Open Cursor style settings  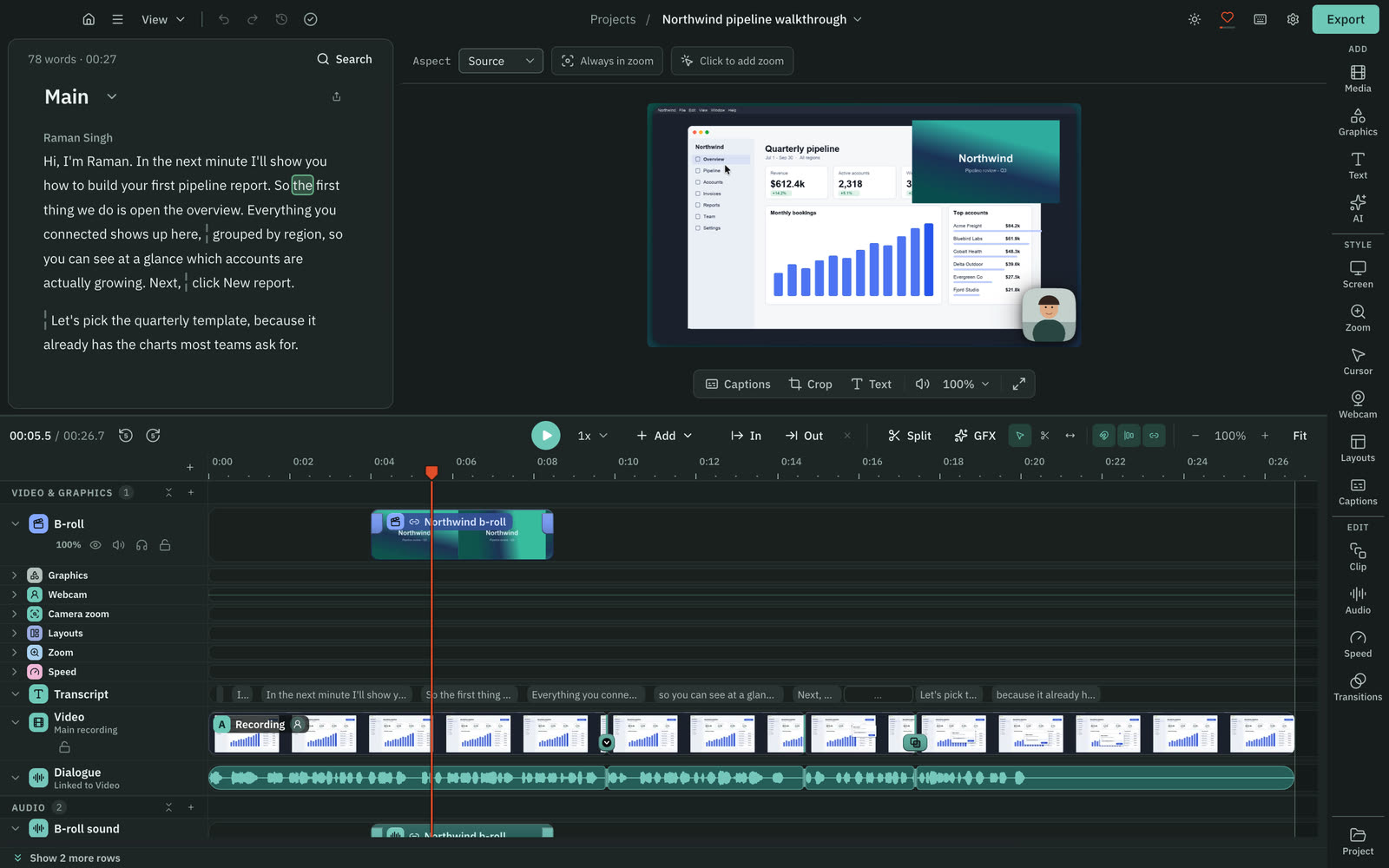[1358, 361]
